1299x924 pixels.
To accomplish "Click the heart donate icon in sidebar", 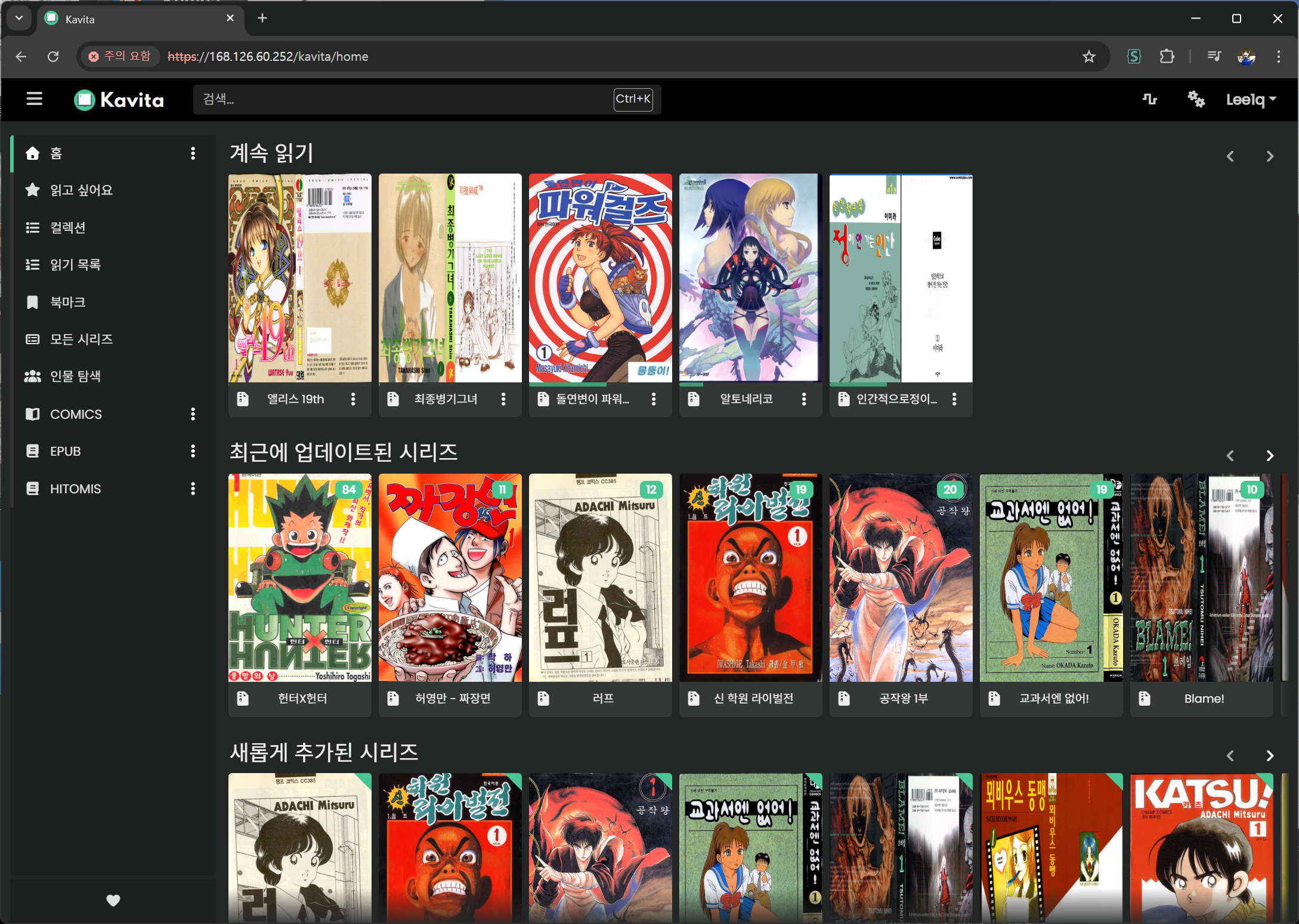I will 113,900.
